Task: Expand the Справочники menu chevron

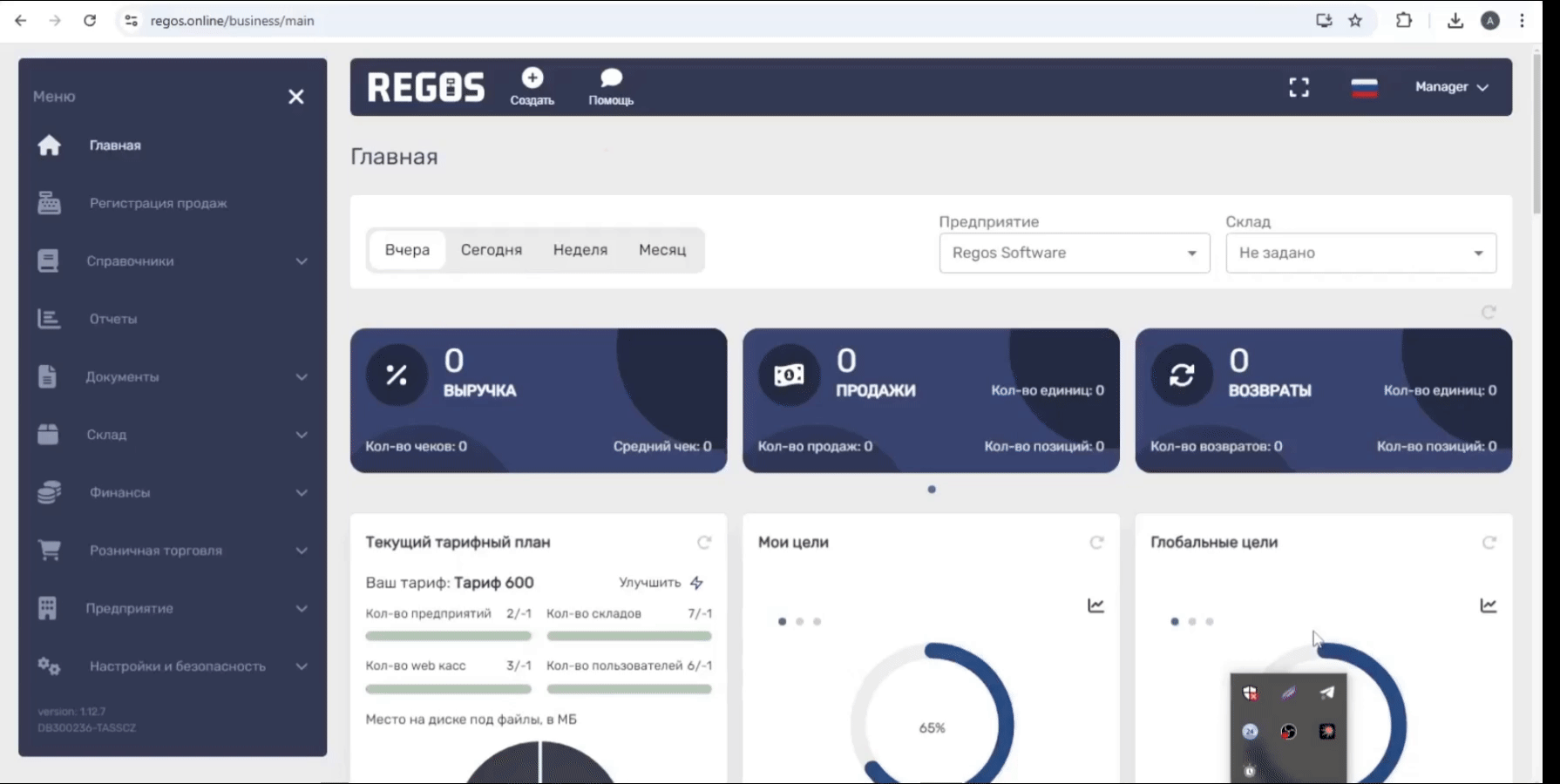Action: coord(302,261)
